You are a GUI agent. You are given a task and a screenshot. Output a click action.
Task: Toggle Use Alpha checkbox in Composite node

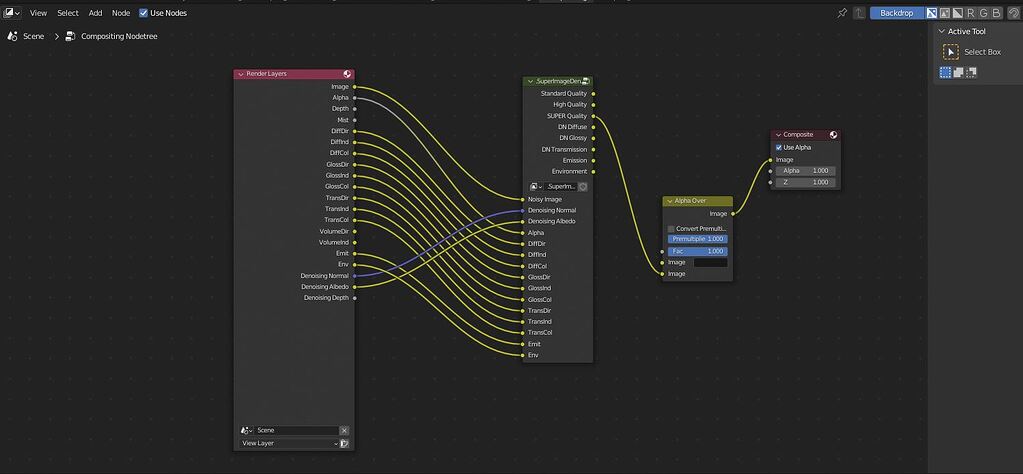(x=778, y=147)
